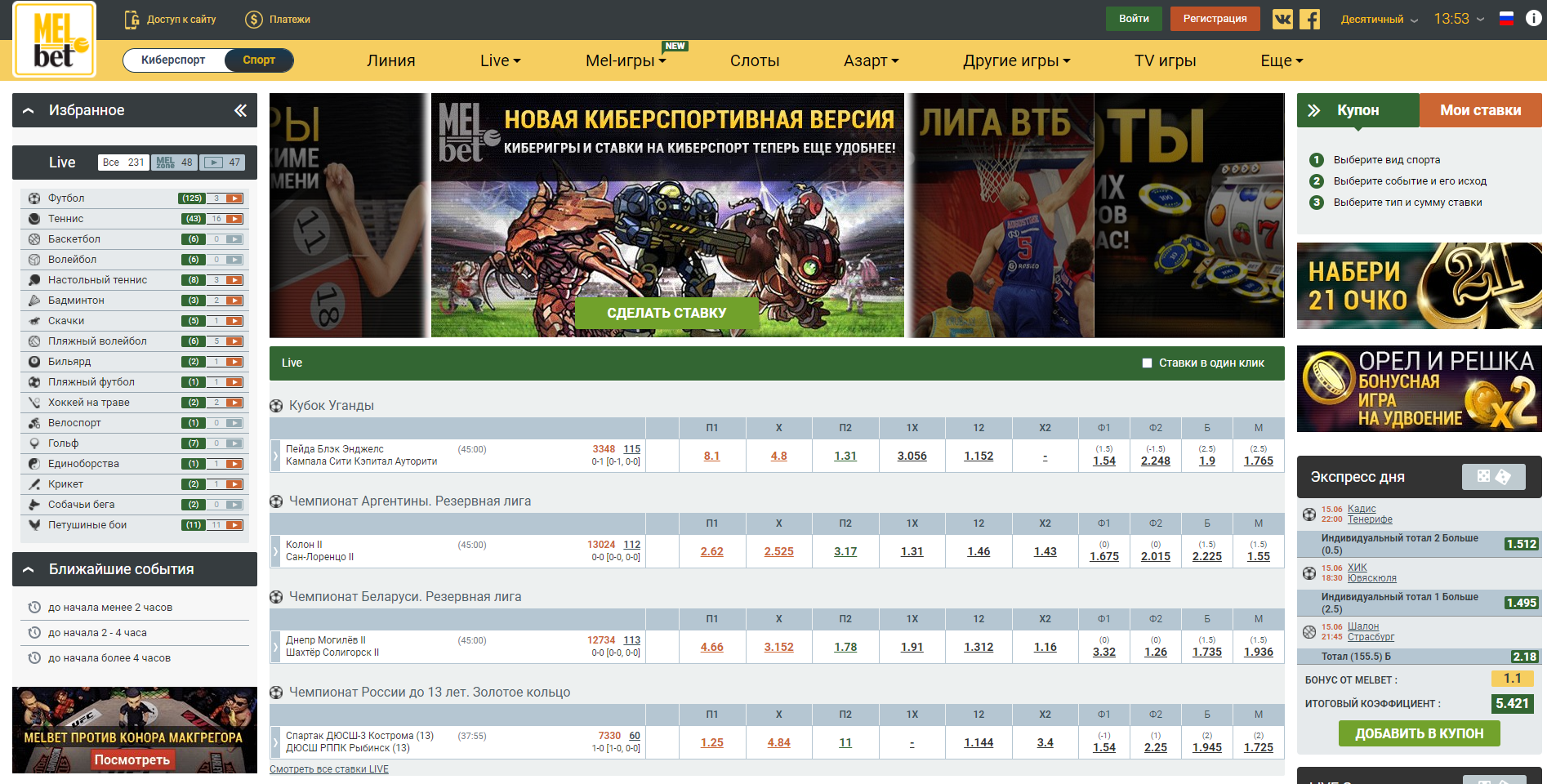
Task: Click the Volleyball sport icon
Action: click(x=34, y=260)
